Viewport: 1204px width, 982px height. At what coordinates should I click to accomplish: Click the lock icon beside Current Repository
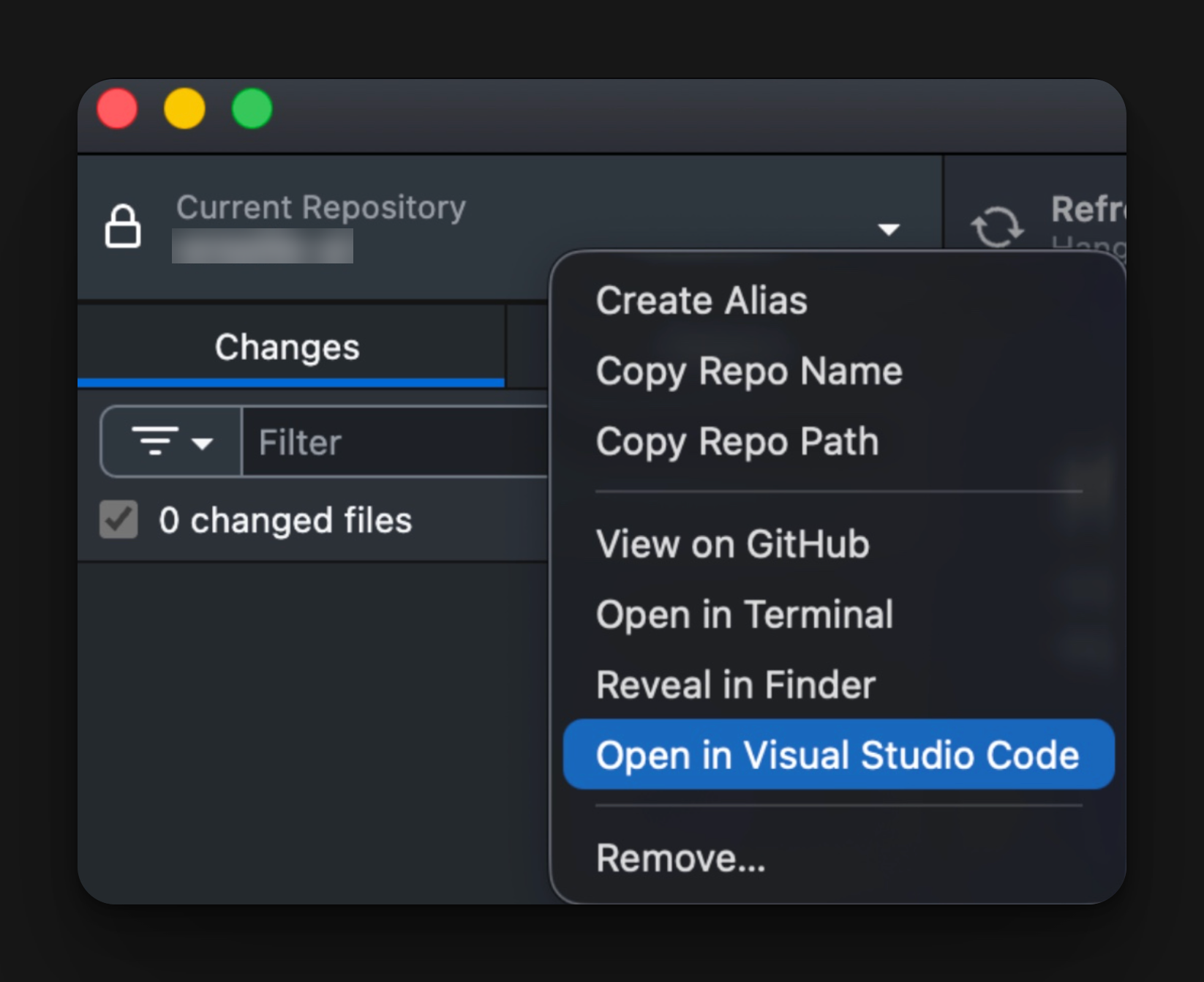click(123, 226)
